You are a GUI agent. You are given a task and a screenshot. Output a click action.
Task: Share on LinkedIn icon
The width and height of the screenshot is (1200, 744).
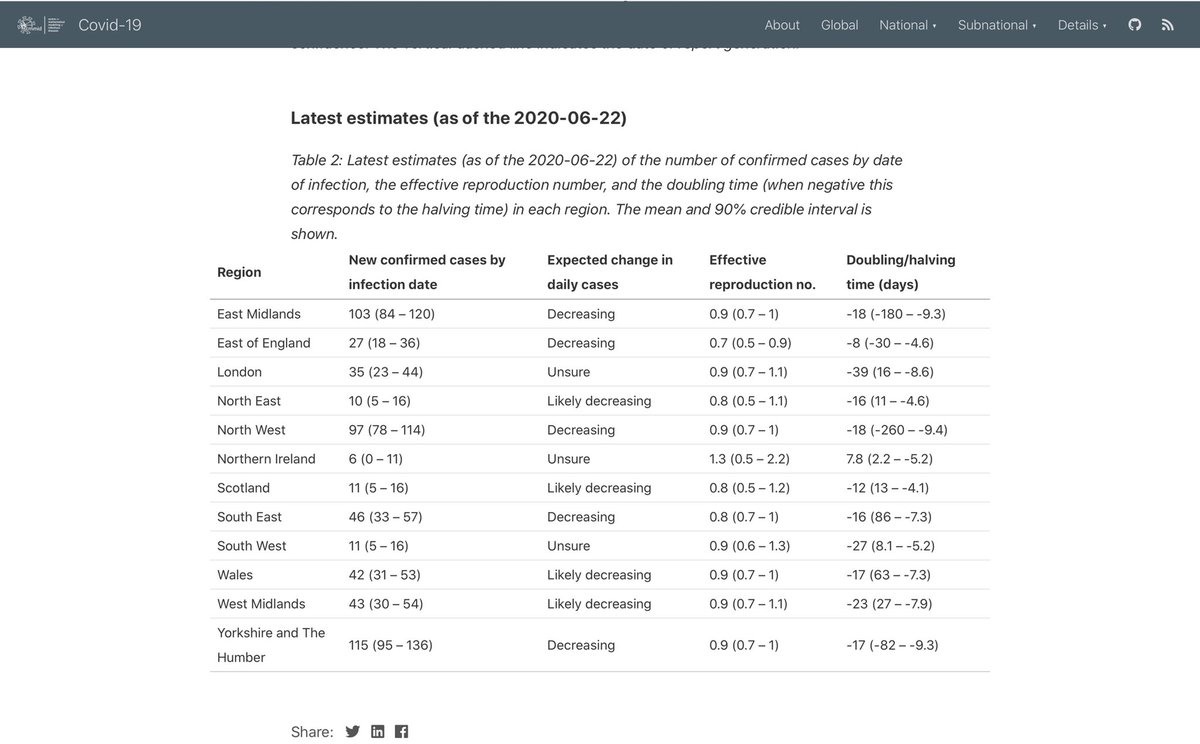point(377,731)
